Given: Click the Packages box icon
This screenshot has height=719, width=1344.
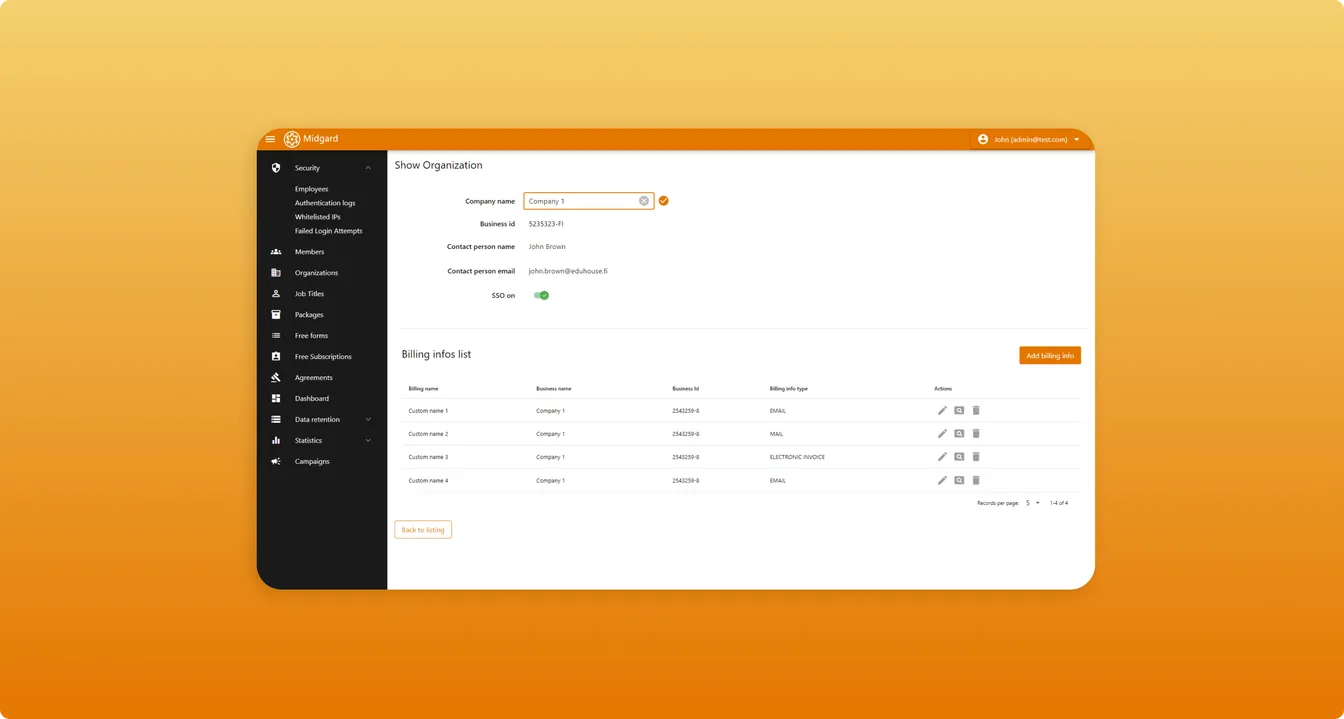Looking at the screenshot, I should 276,315.
